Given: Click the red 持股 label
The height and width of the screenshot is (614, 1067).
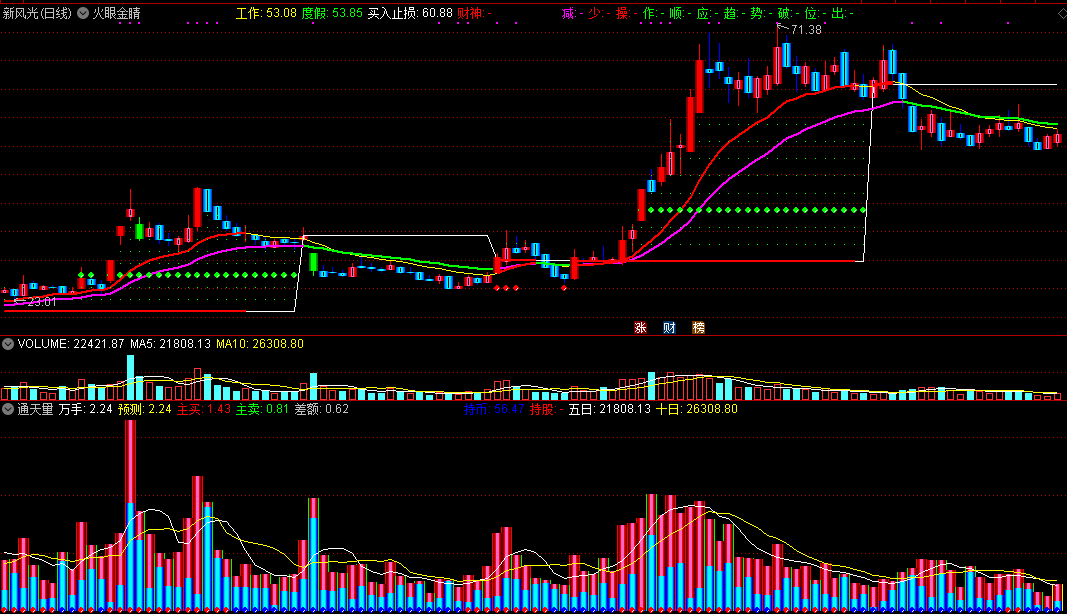Looking at the screenshot, I should pos(546,409).
